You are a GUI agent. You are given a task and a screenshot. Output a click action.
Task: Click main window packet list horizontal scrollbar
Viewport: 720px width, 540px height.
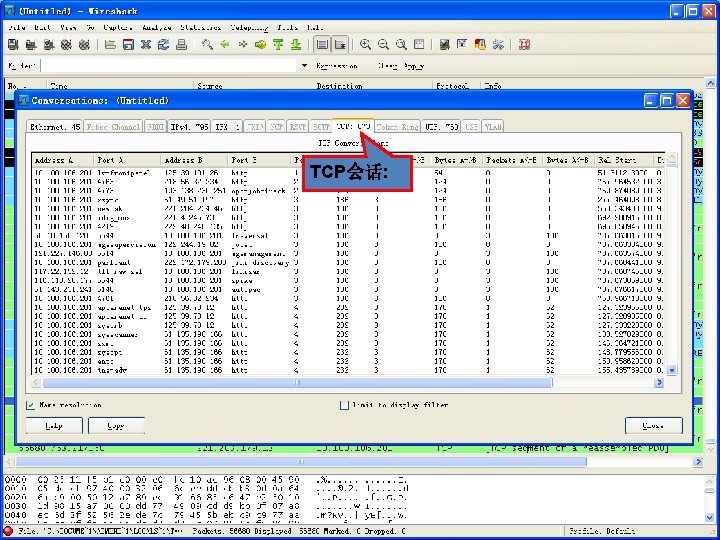pos(301,461)
